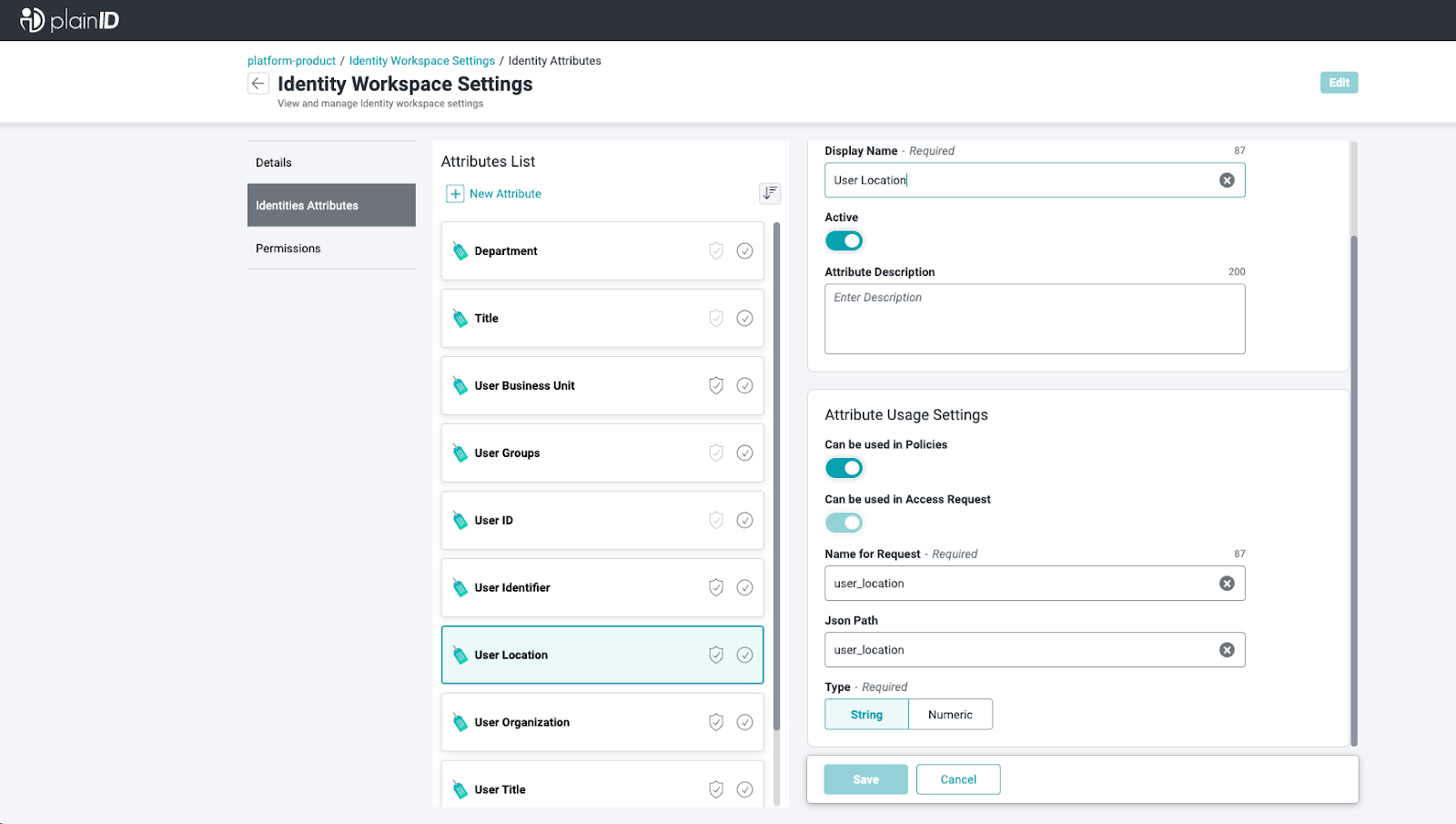1456x824 pixels.
Task: Click the sort attributes list icon
Action: point(770,193)
